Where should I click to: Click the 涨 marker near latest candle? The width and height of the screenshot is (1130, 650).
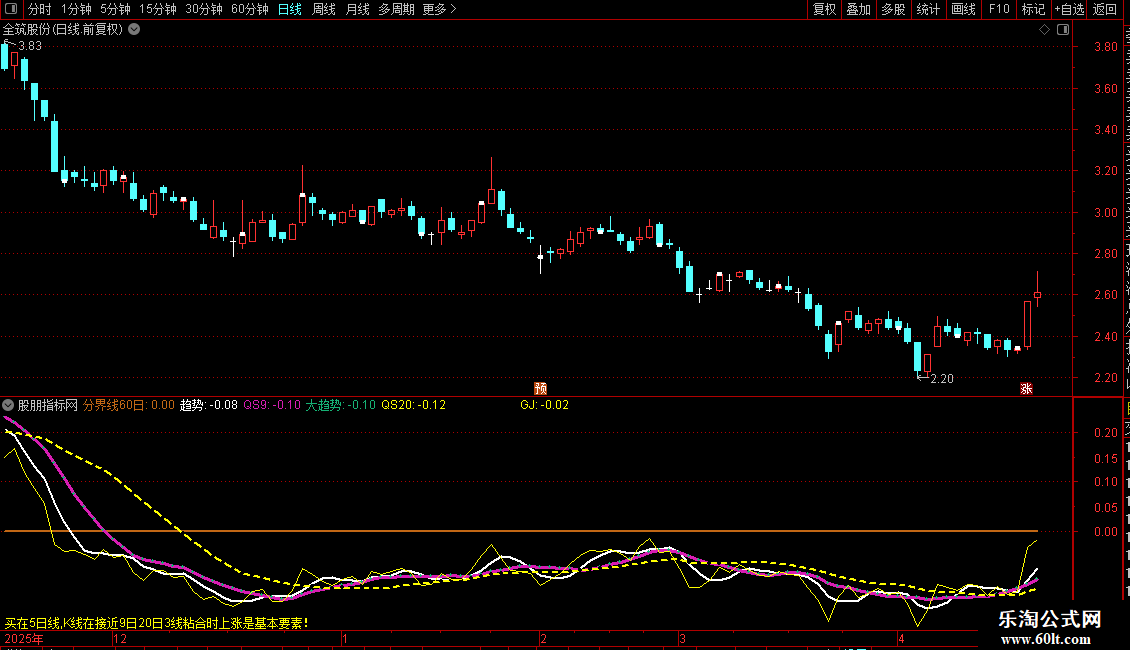tap(1026, 388)
